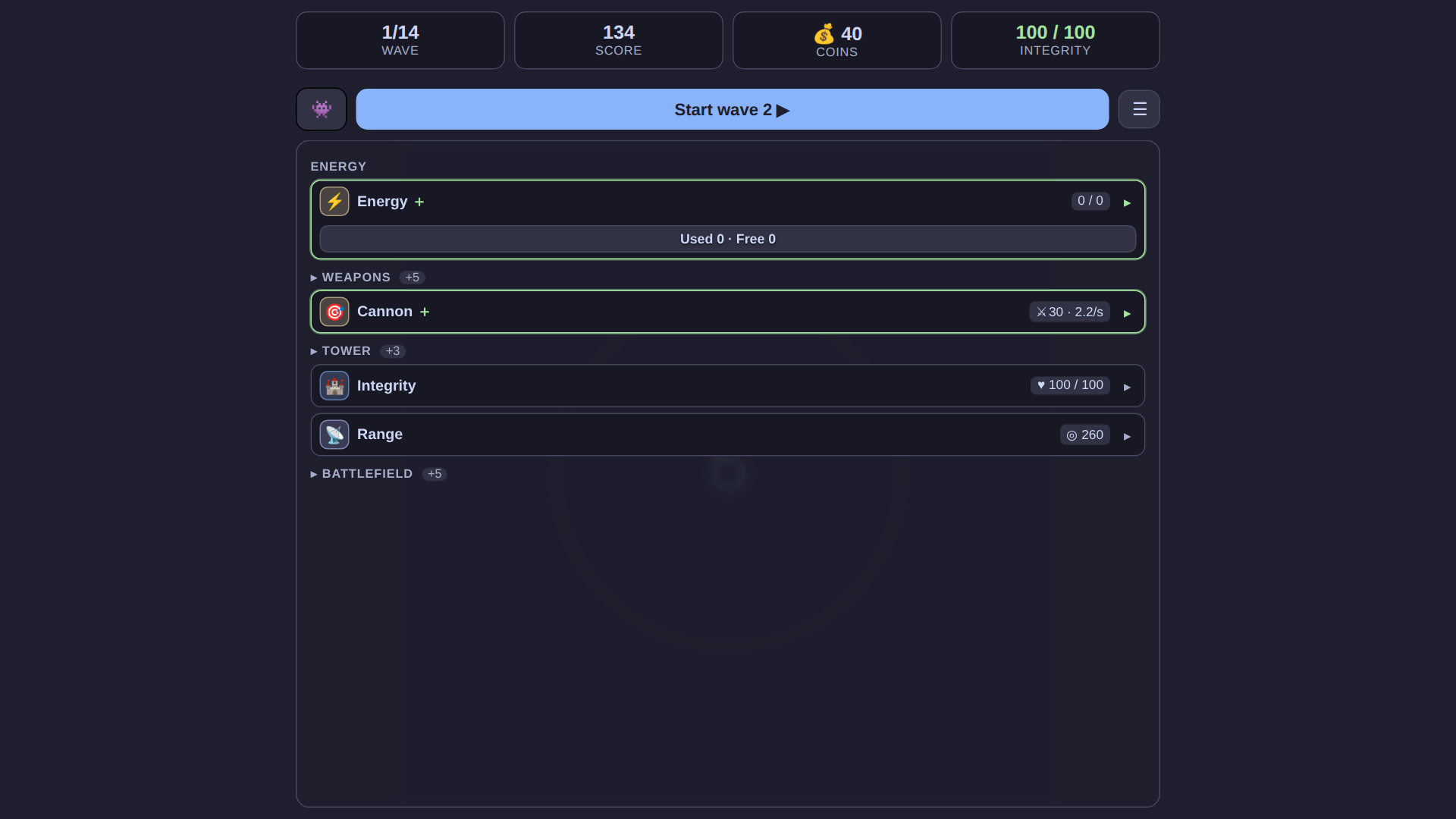This screenshot has height=819, width=1456.
Task: Click the Range row label
Action: tap(380, 435)
